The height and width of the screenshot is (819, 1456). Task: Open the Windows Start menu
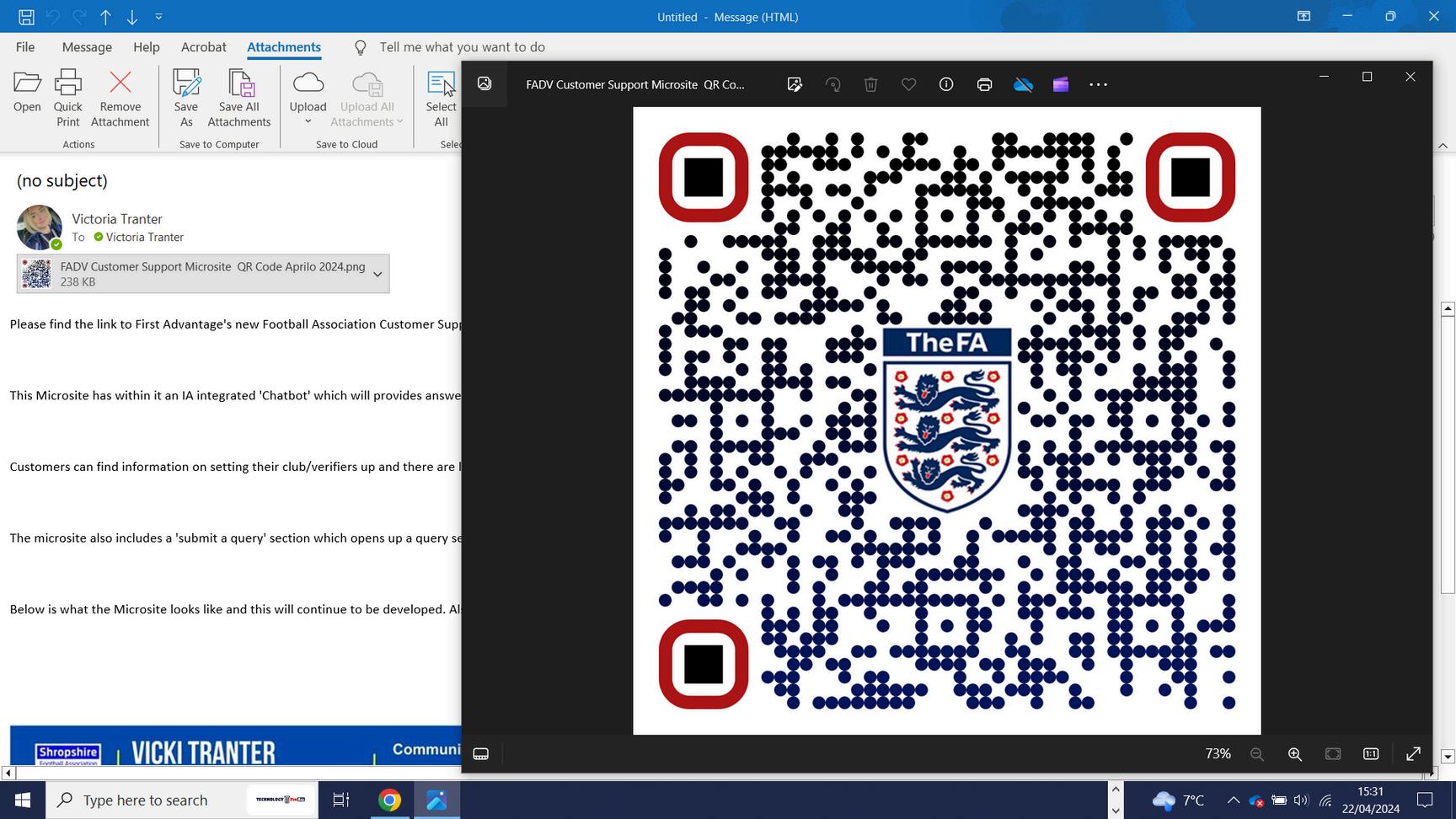(23, 800)
